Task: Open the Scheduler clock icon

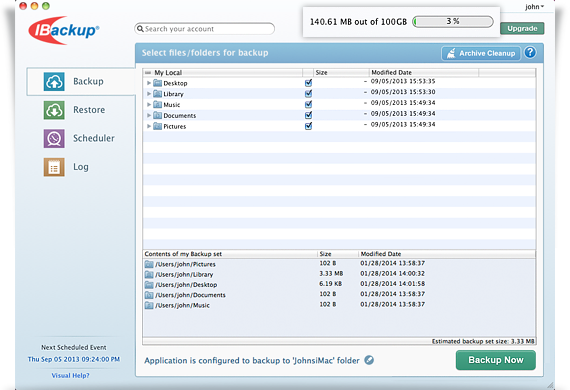Action: click(x=54, y=138)
